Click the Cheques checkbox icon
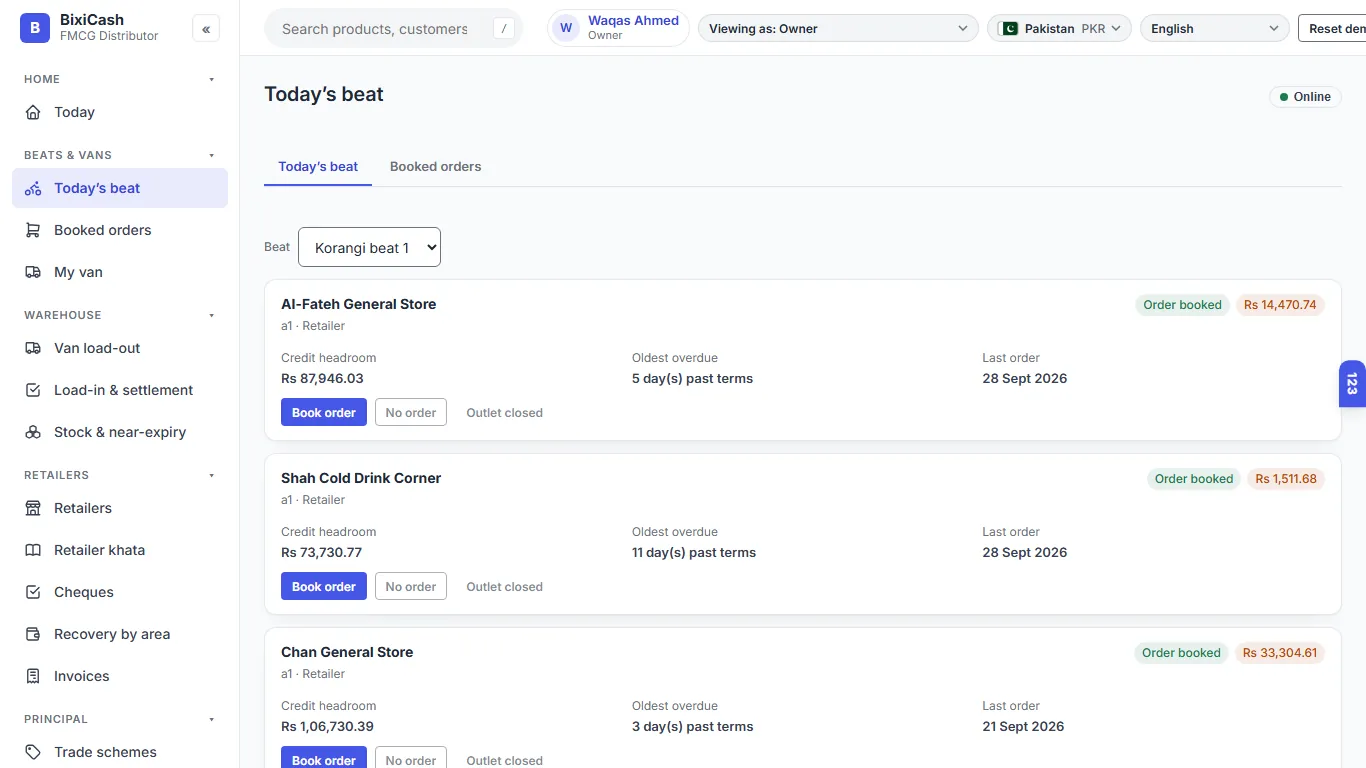Viewport: 1366px width, 768px height. click(33, 592)
